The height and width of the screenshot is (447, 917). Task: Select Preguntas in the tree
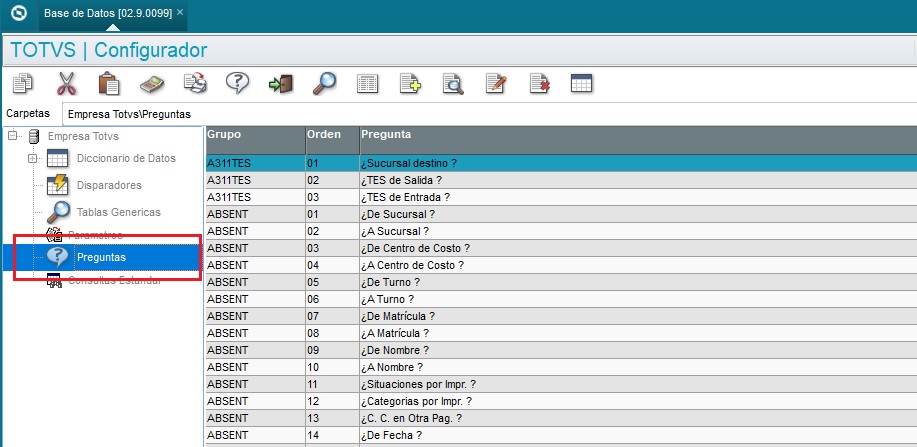pos(101,257)
